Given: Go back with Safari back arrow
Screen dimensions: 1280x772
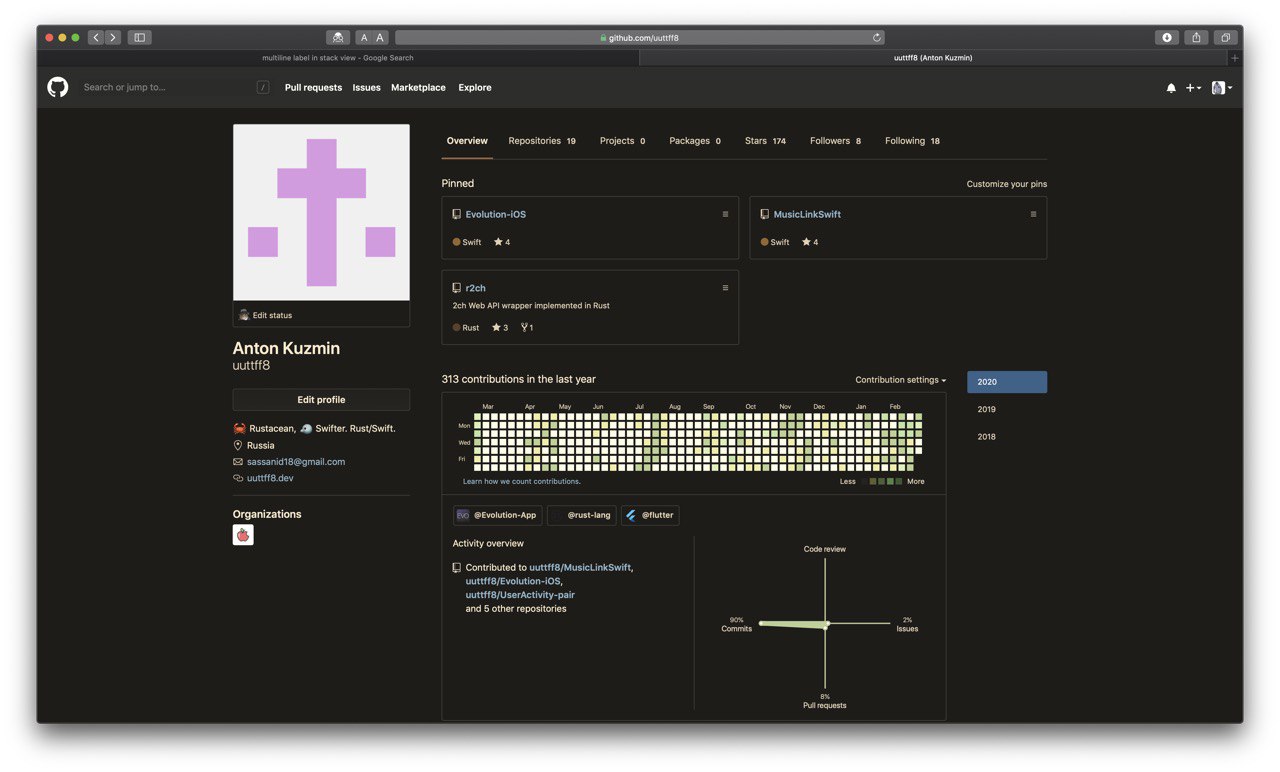Looking at the screenshot, I should tap(96, 37).
